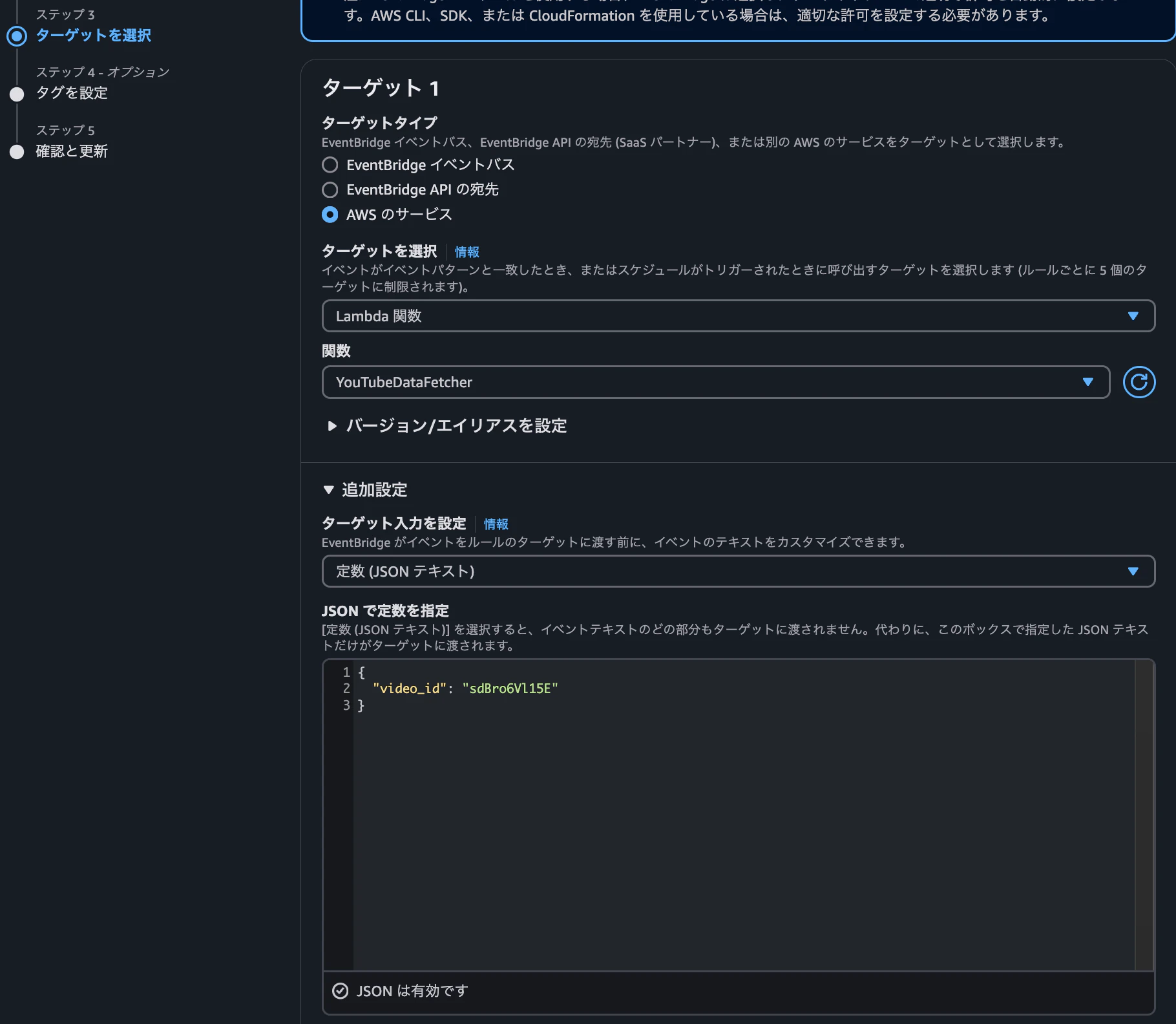The width and height of the screenshot is (1176, 1024).
Task: Navigate to 確認と更新 step
Action: pyautogui.click(x=72, y=151)
